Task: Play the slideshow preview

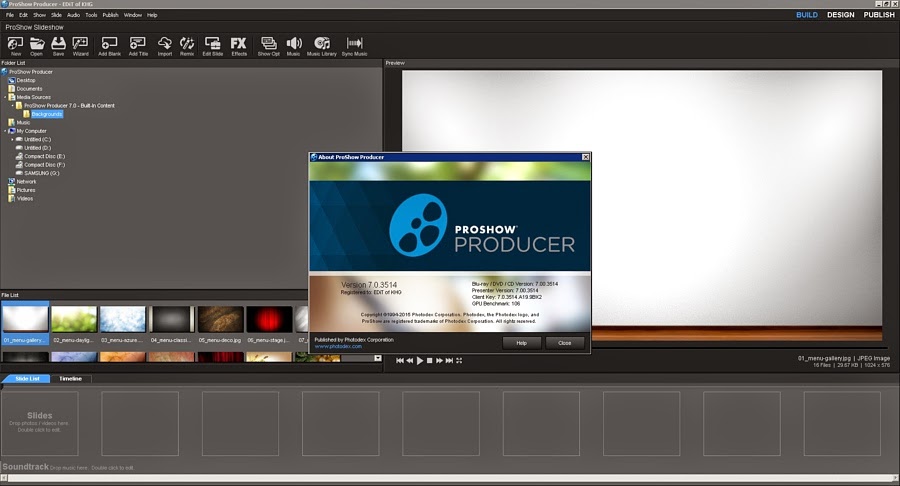Action: pyautogui.click(x=420, y=360)
